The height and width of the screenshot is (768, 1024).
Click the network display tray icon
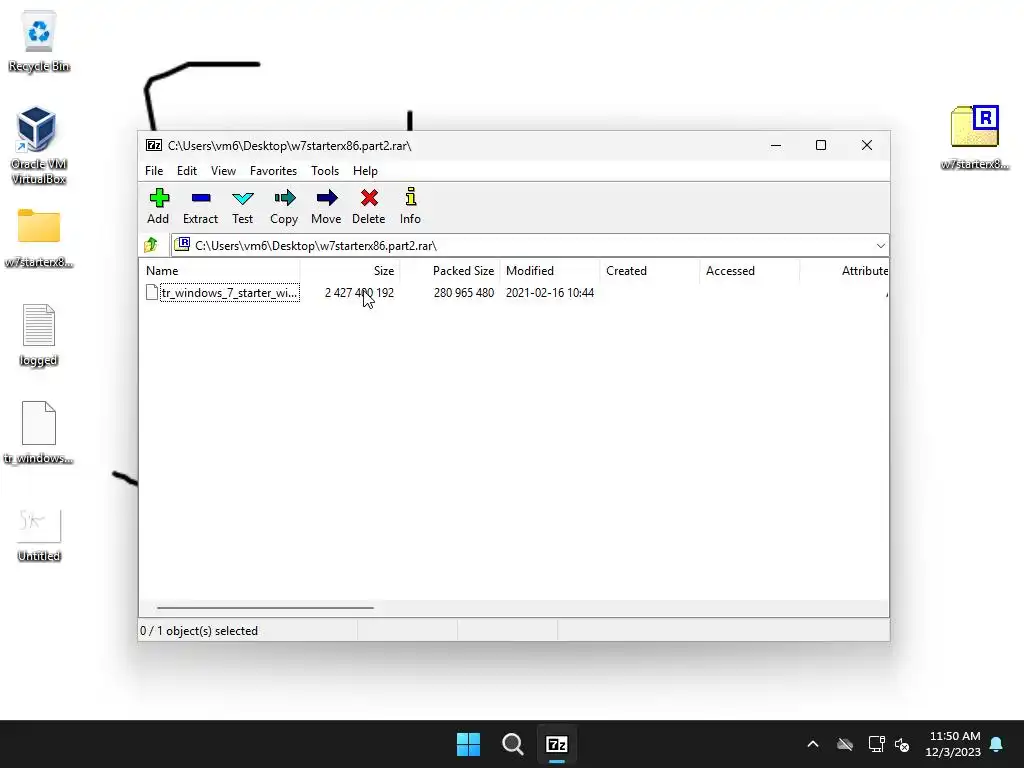tap(876, 744)
